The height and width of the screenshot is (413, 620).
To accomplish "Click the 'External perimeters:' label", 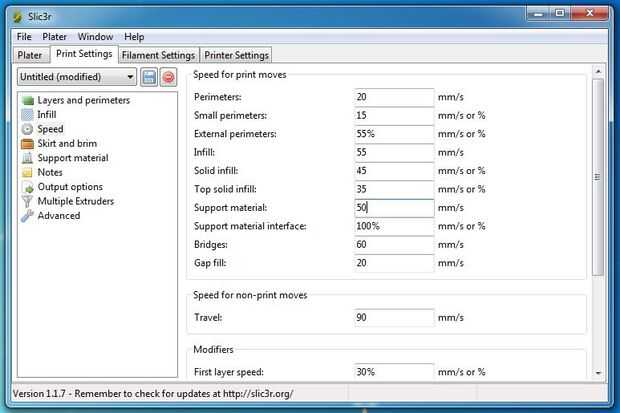I will pyautogui.click(x=235, y=134).
